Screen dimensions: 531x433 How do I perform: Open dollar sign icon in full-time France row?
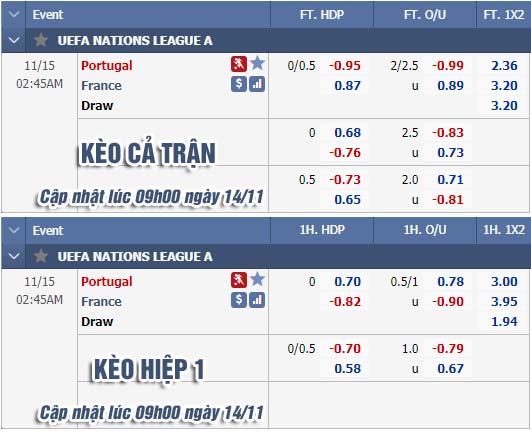tap(239, 84)
